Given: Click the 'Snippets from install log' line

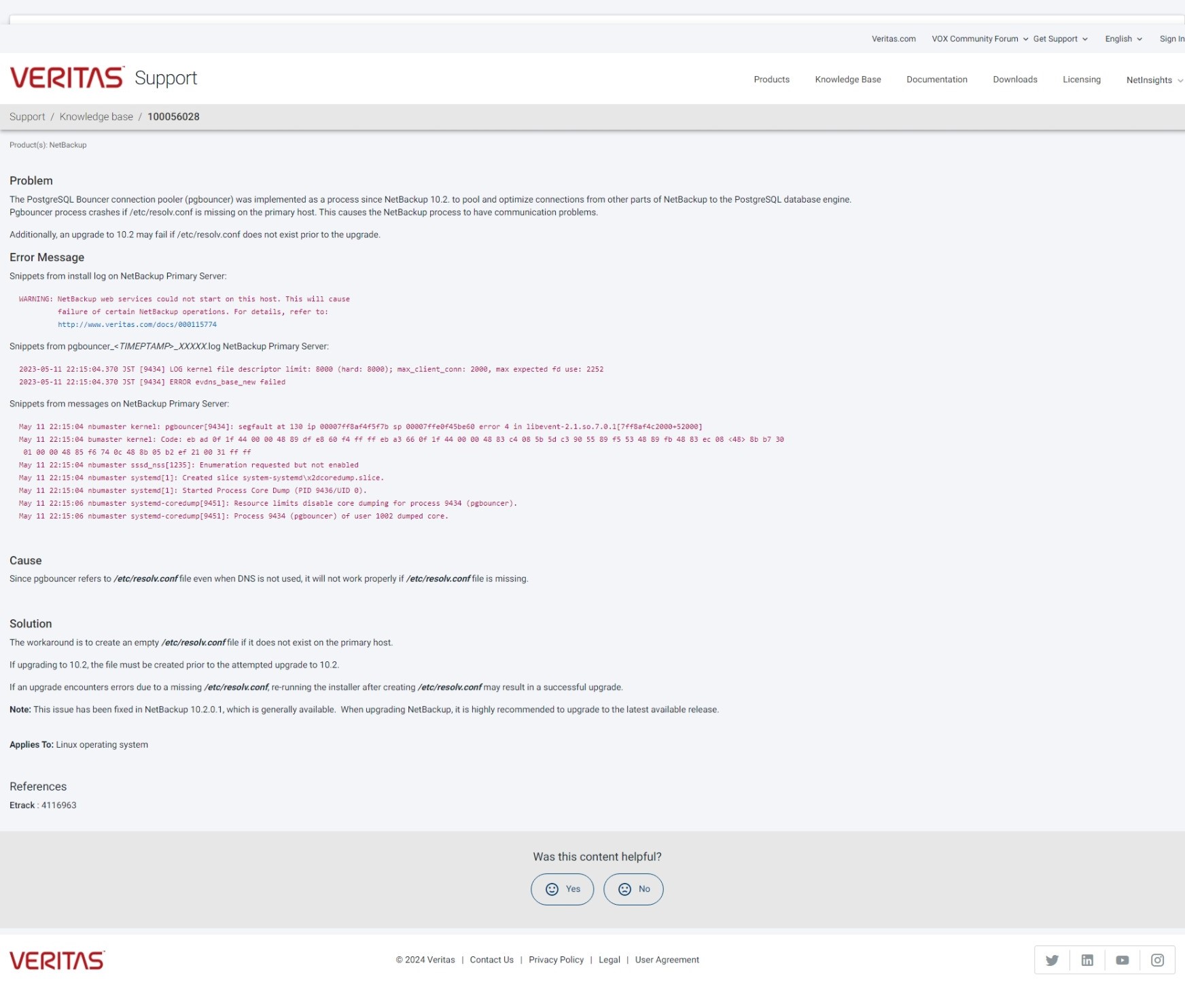Looking at the screenshot, I should 118,277.
